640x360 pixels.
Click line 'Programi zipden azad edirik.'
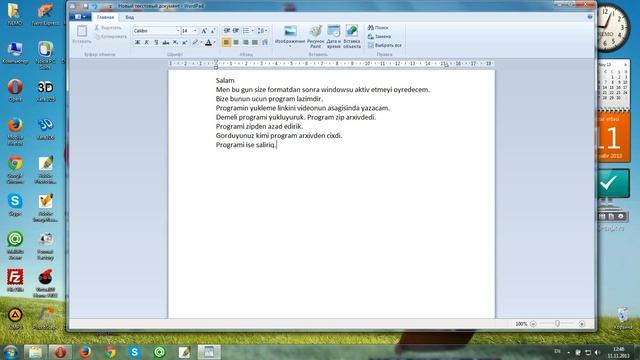point(259,127)
